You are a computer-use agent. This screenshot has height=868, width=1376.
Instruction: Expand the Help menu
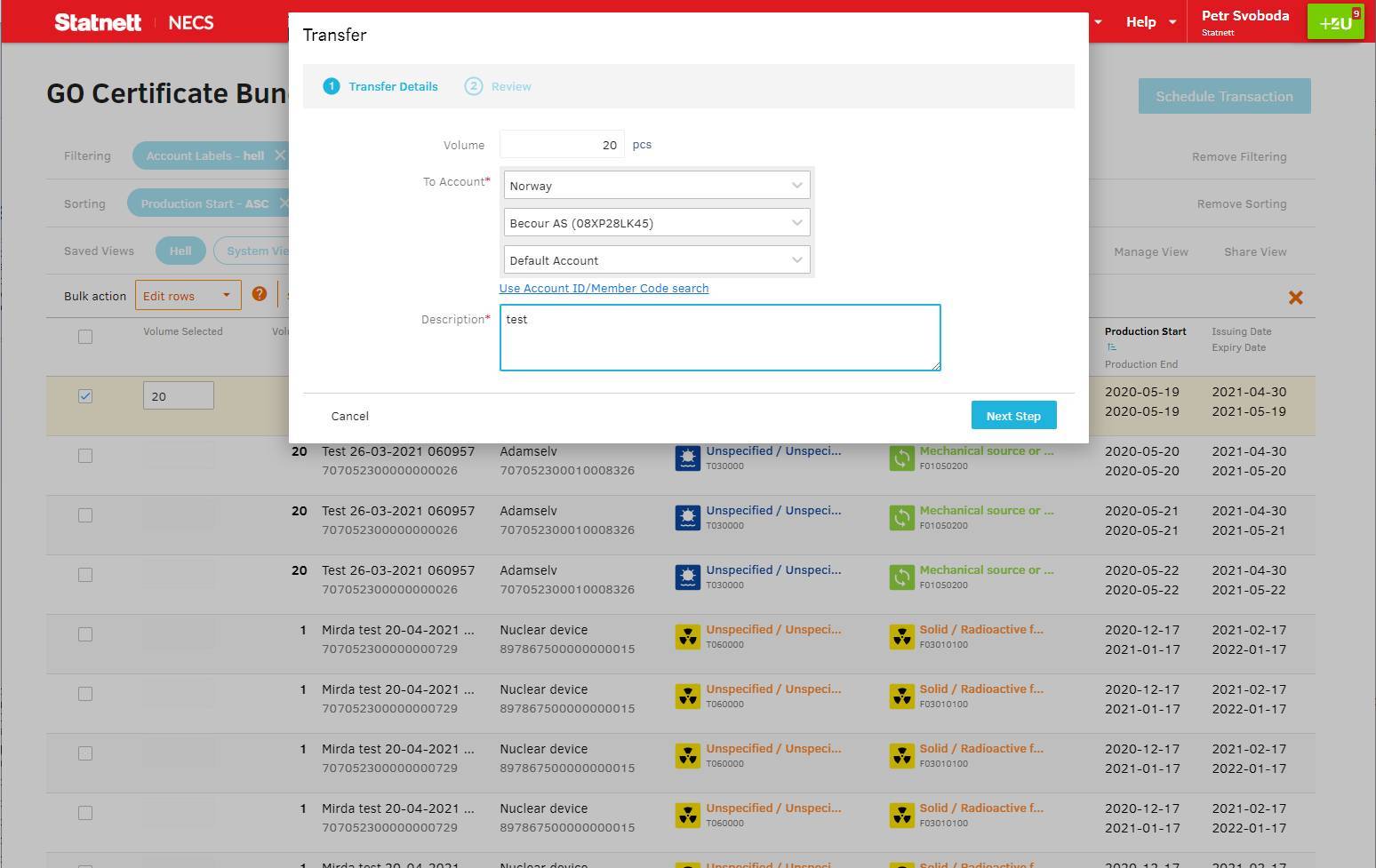tap(1150, 22)
